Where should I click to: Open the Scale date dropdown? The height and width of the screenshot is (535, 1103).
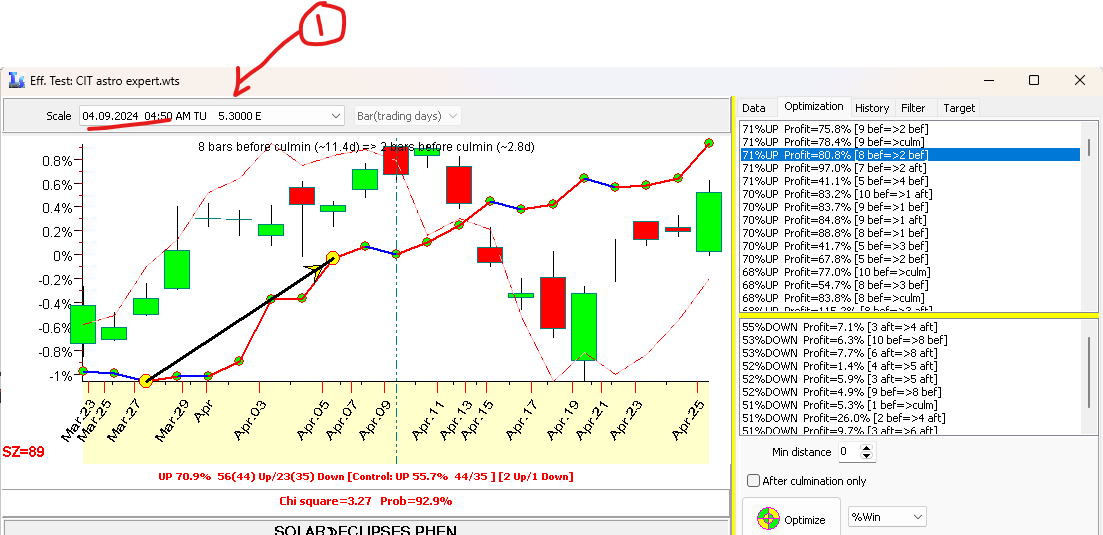(x=336, y=115)
